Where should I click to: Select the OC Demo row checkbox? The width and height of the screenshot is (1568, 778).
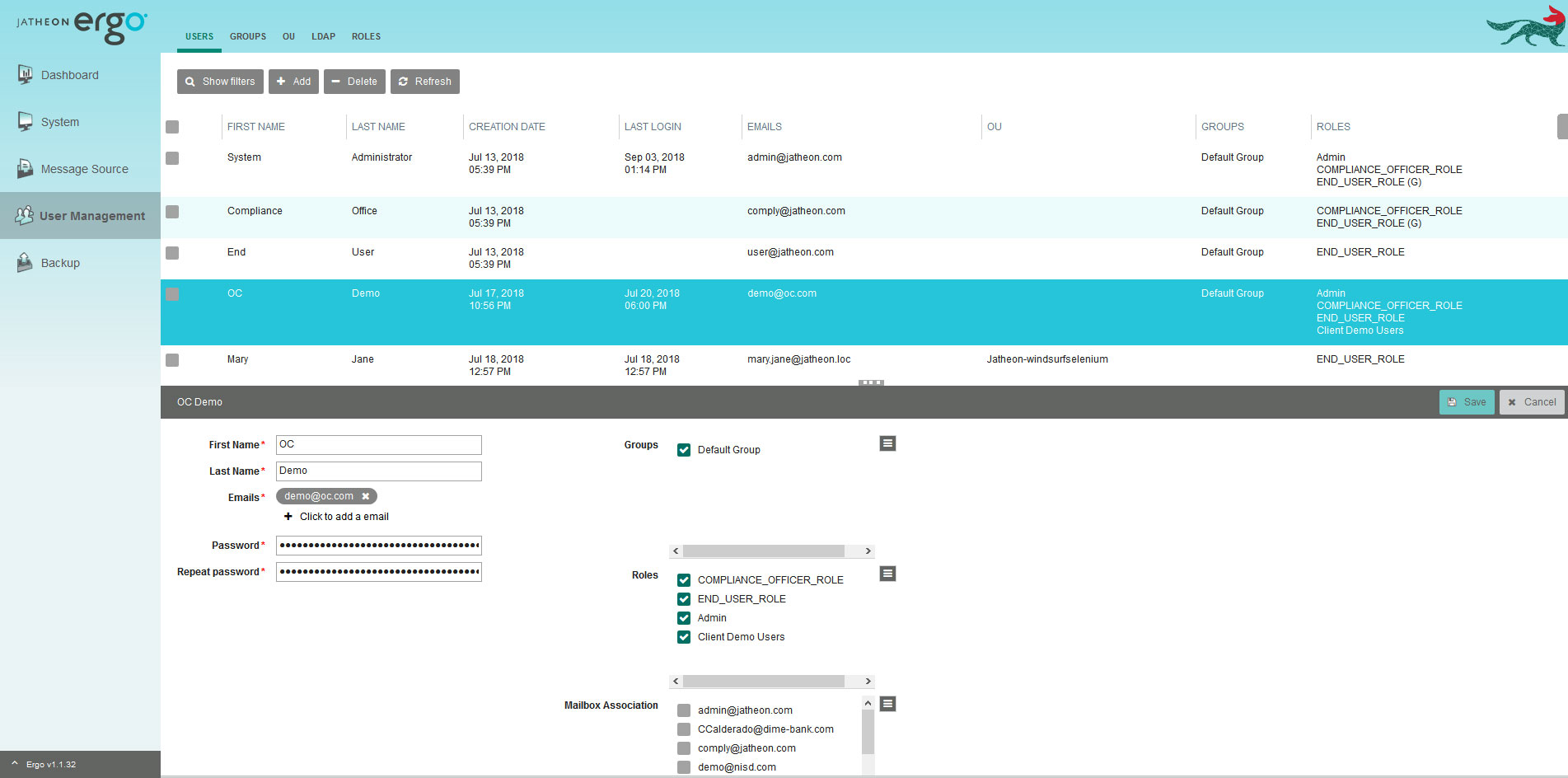(172, 294)
